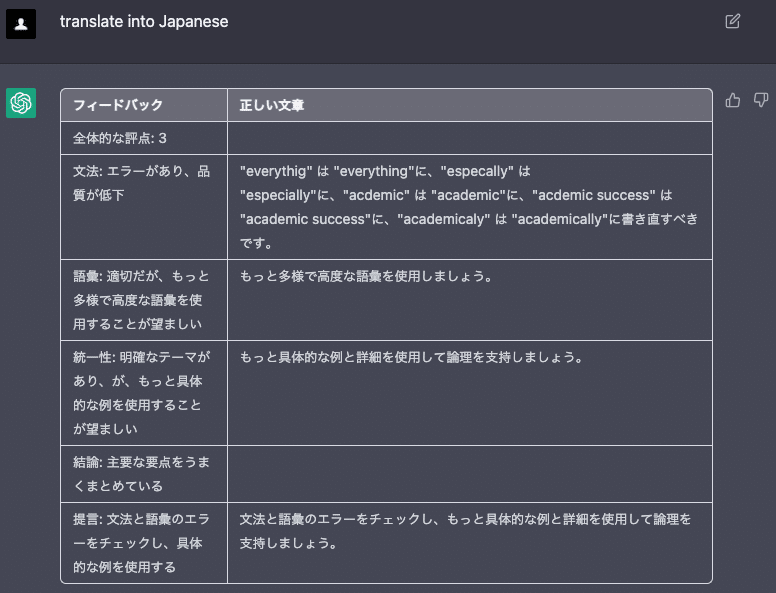Click the 'translate into Japanese' prompt text
Viewport: 776px width, 593px height.
coord(144,21)
